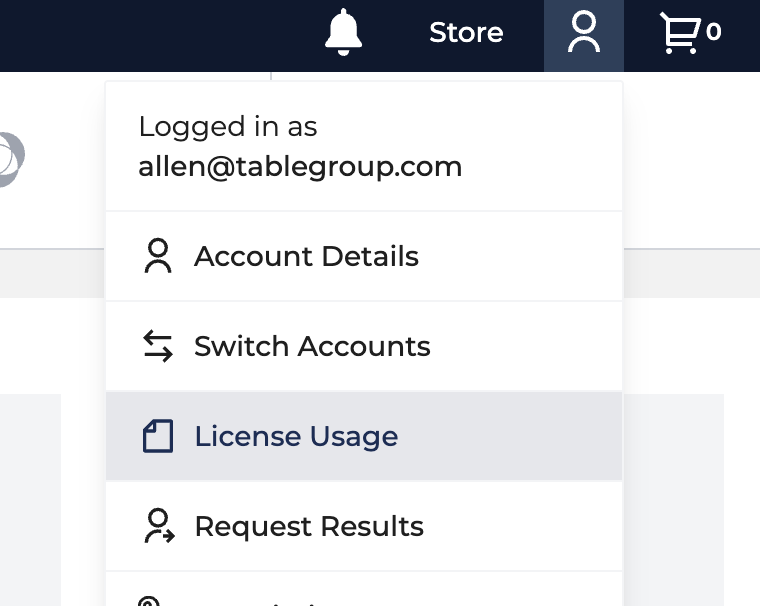The image size is (760, 606).
Task: Click the License Usage document icon
Action: coord(158,436)
